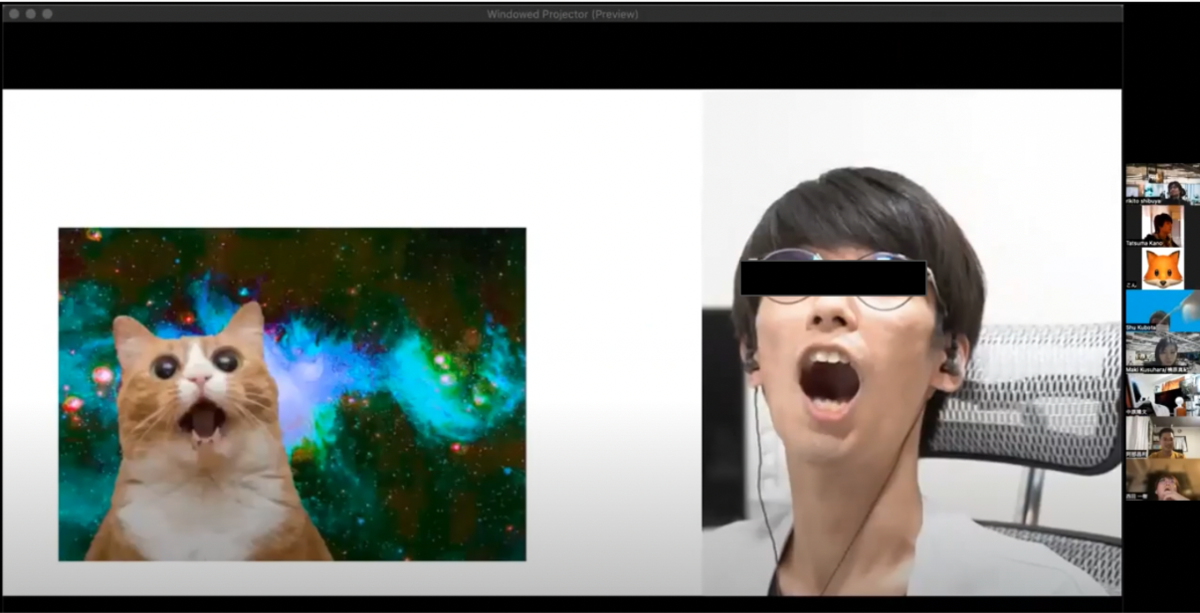The width and height of the screenshot is (1200, 613).
Task: Close the Windowed Projector window
Action: [15, 14]
